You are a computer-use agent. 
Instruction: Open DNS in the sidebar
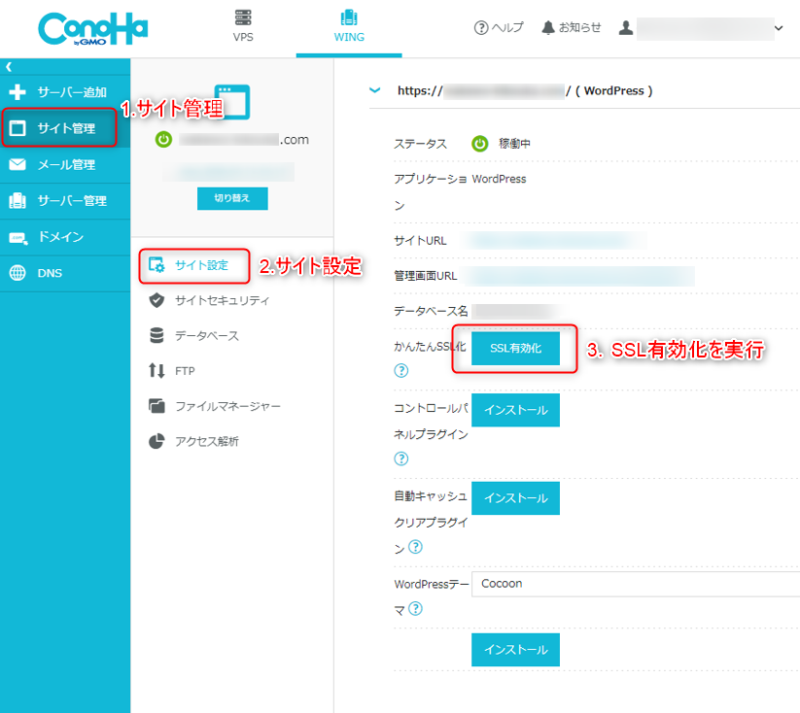[65, 274]
